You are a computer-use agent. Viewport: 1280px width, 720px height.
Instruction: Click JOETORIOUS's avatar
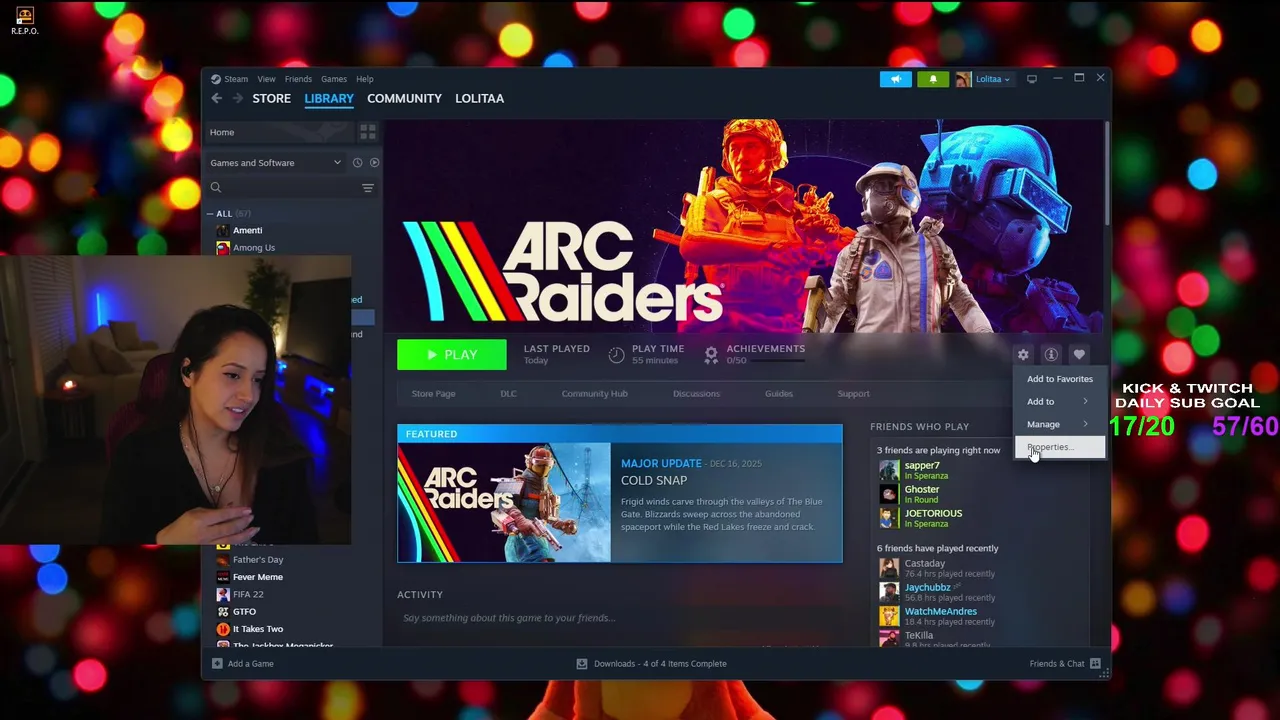coord(889,518)
